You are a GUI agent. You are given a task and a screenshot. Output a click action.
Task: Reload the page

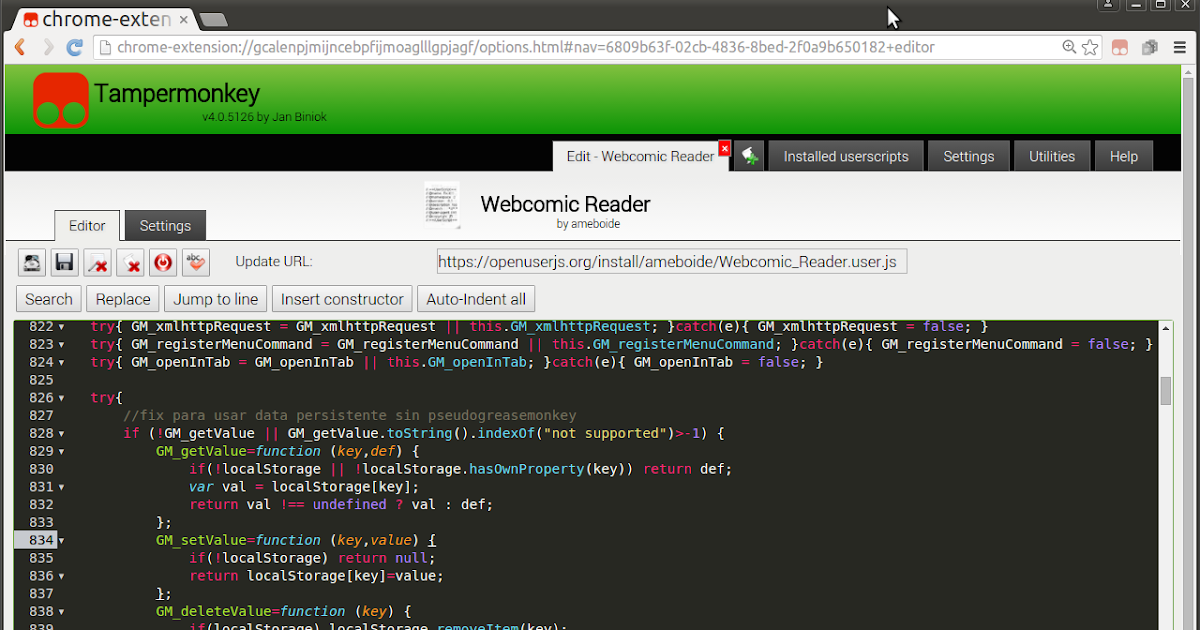click(x=75, y=47)
